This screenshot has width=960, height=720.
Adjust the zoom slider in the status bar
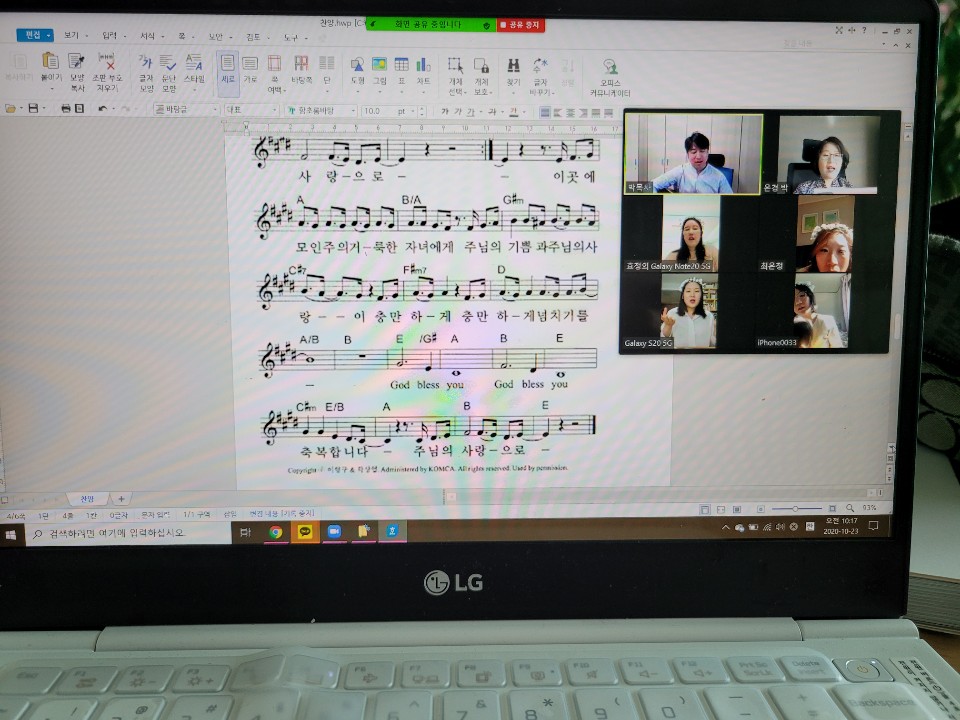[795, 508]
